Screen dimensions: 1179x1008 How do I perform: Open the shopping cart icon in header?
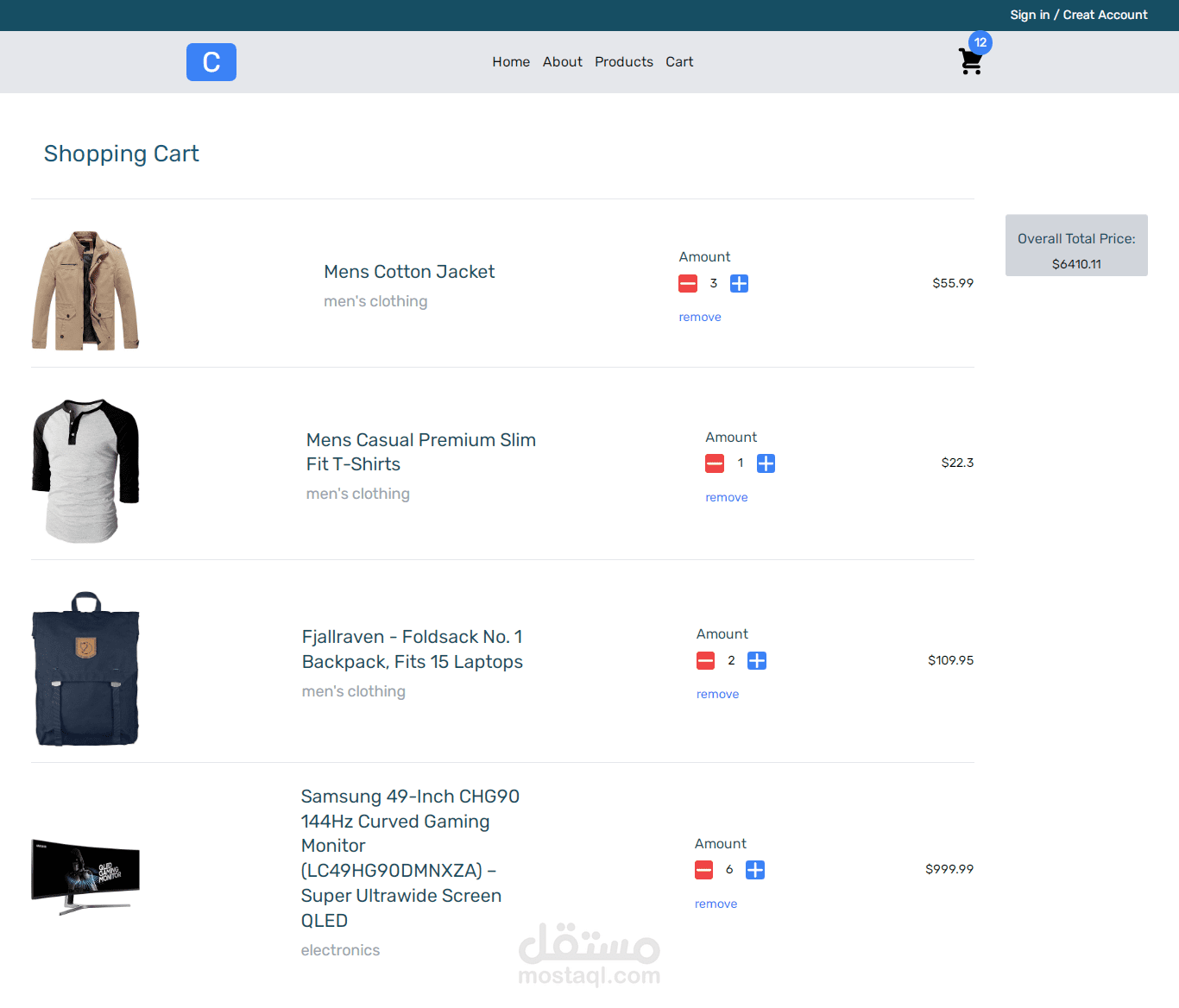(970, 61)
